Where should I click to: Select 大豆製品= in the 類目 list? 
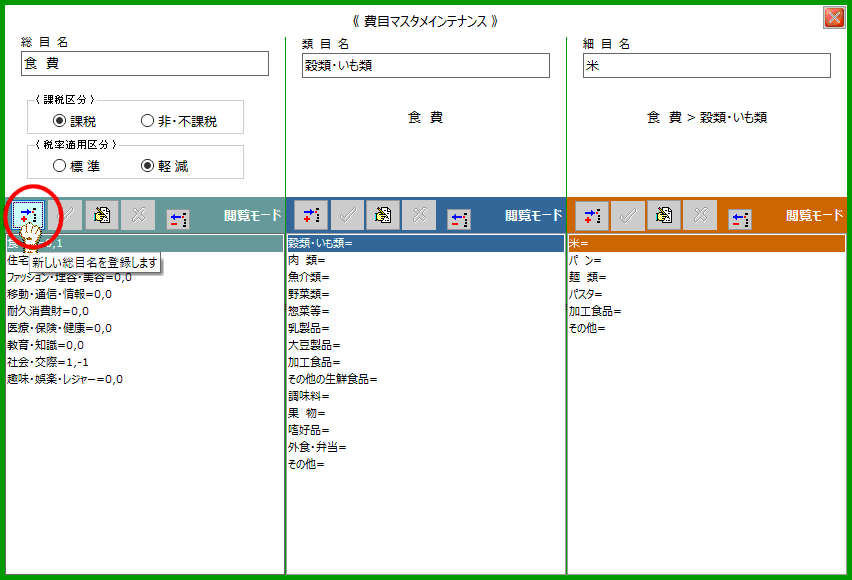[426, 345]
